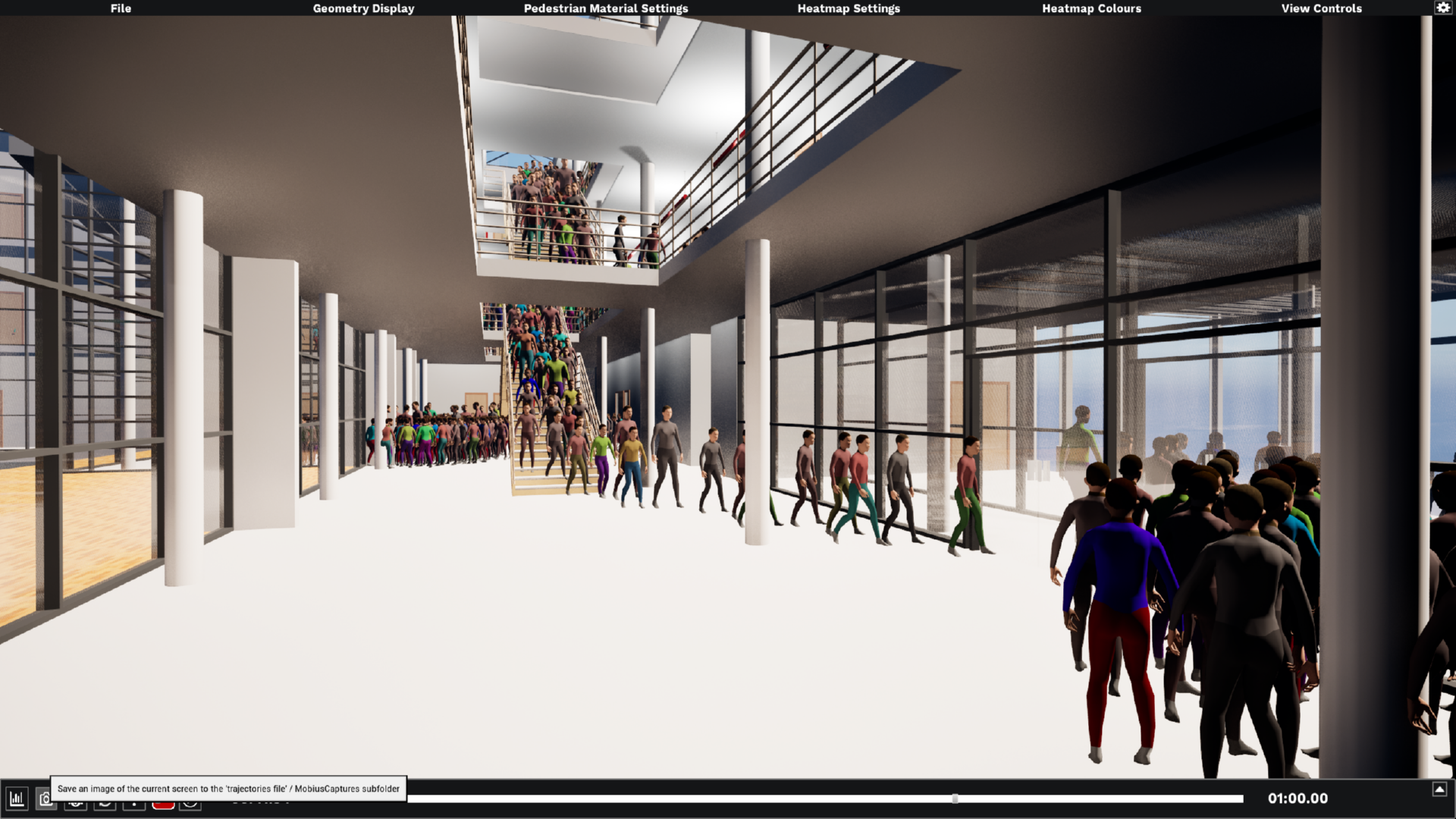Expand the bottom panel with up arrow
The height and width of the screenshot is (819, 1456).
tap(1439, 789)
